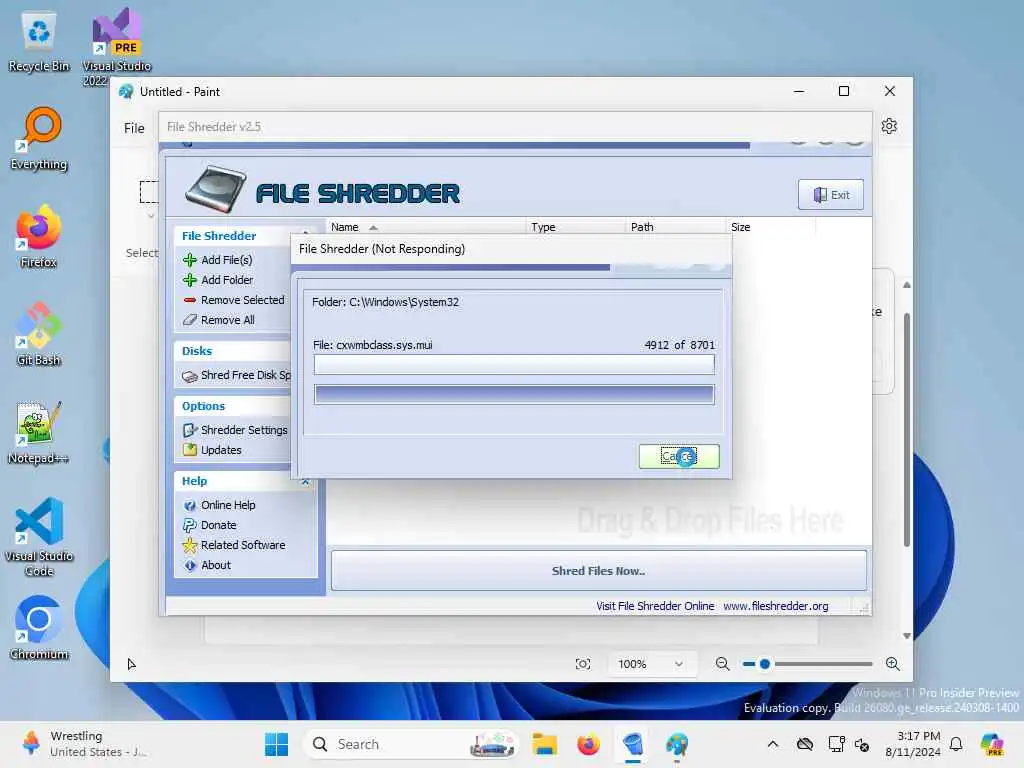Click the Shredder Settings label
Image resolution: width=1024 pixels, height=768 pixels.
coord(244,430)
